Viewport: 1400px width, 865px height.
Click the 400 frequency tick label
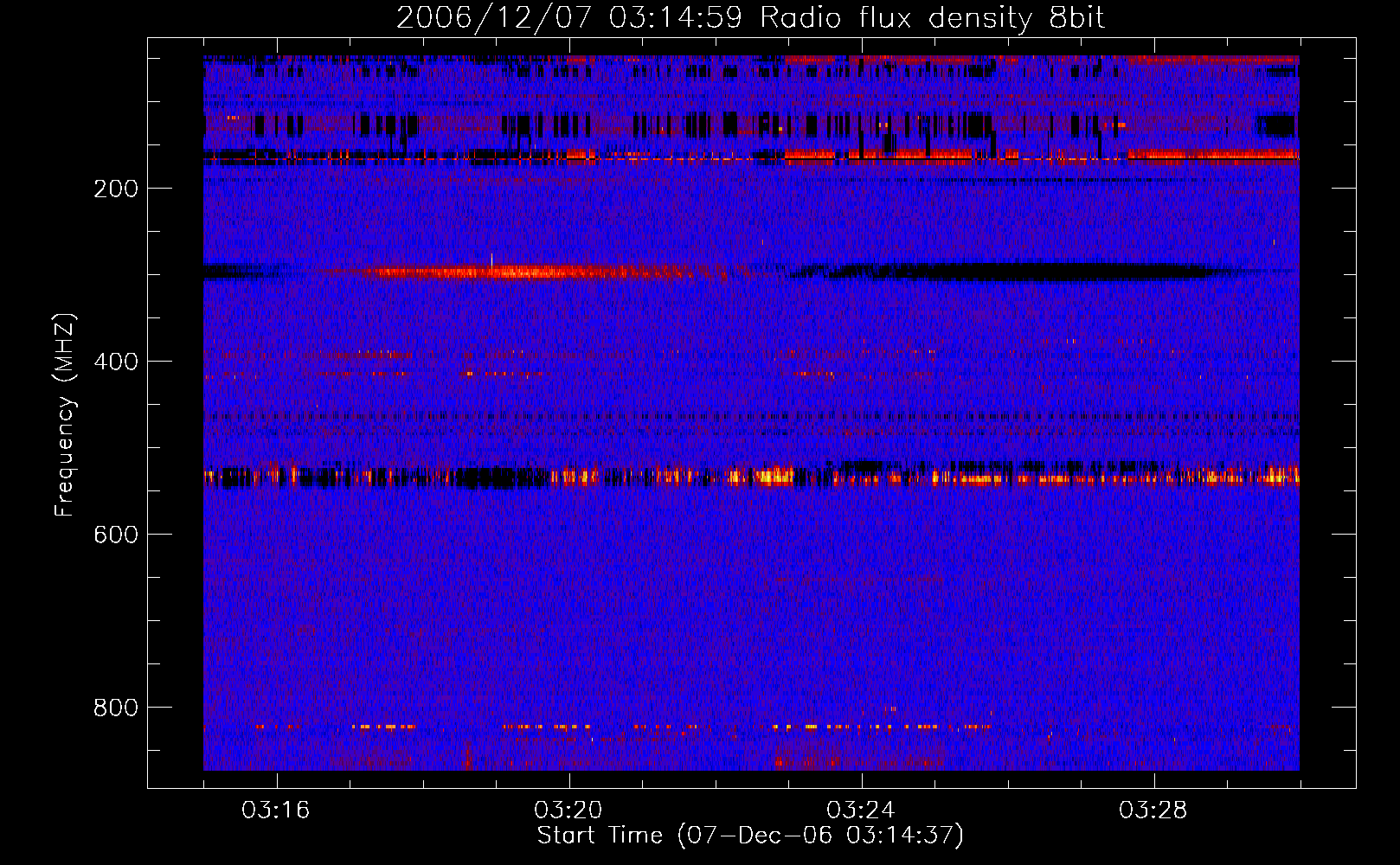[116, 362]
